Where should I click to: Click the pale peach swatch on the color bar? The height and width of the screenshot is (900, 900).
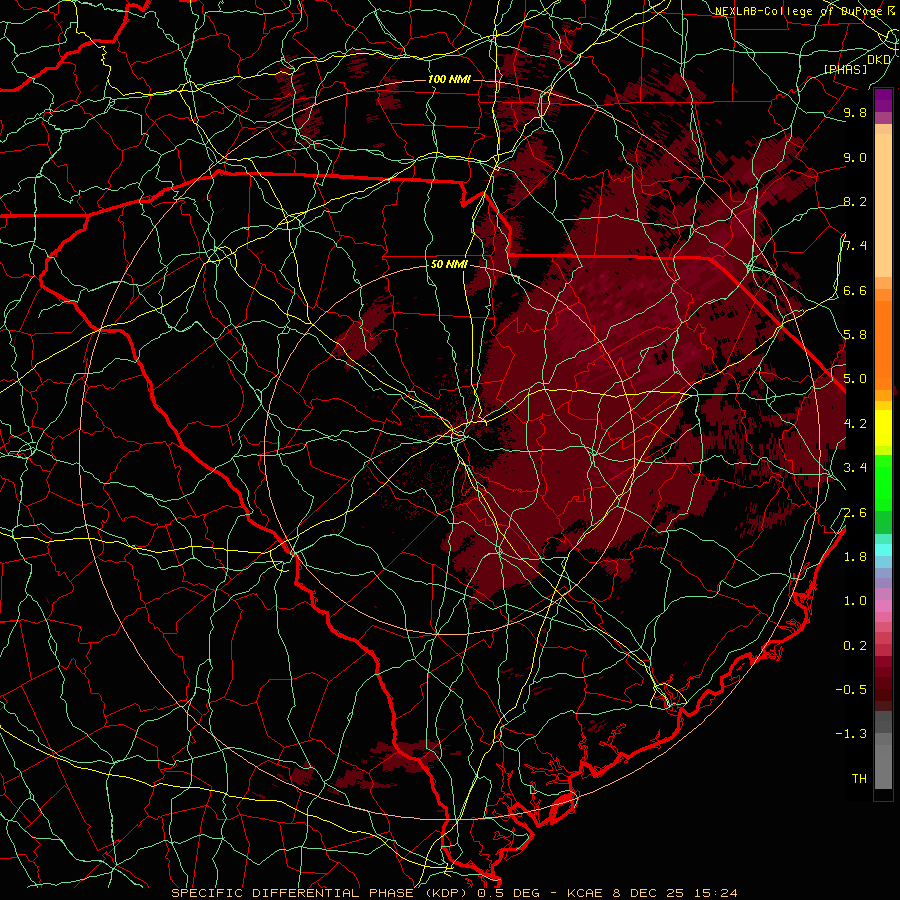coord(883,206)
